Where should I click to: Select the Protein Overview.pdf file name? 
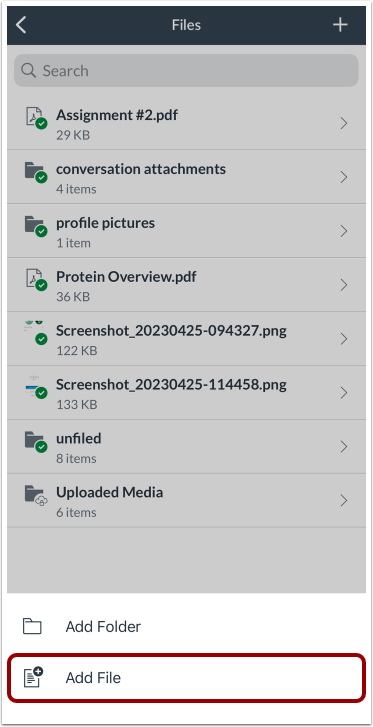pyautogui.click(x=126, y=277)
